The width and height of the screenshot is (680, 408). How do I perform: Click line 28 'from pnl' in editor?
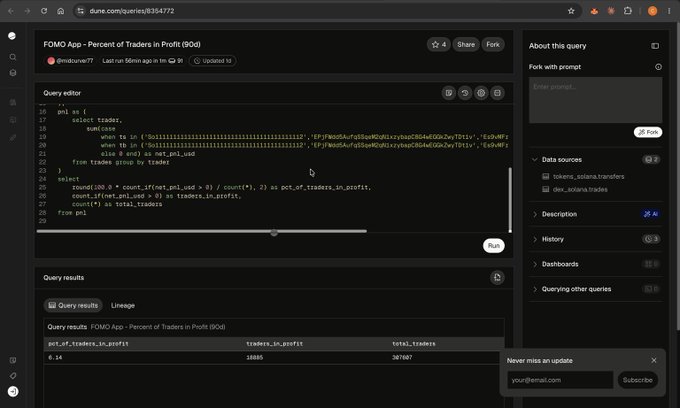[x=72, y=213]
